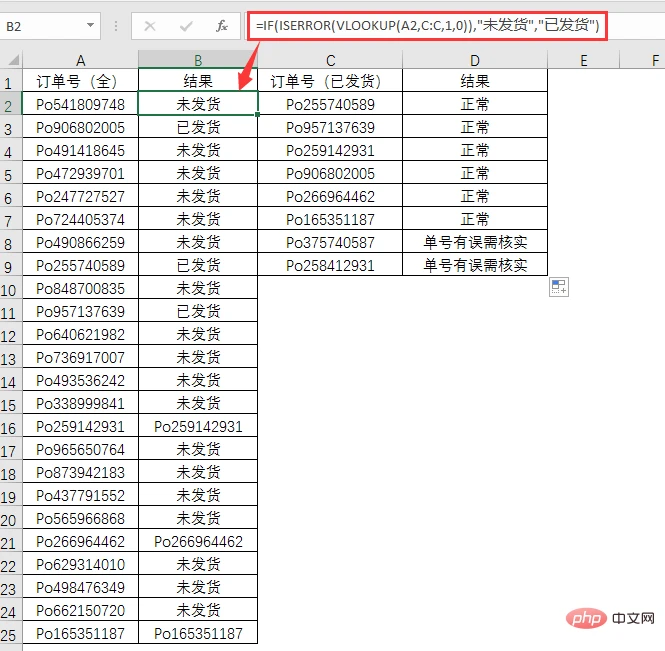Select cell Po258412931

(330, 265)
